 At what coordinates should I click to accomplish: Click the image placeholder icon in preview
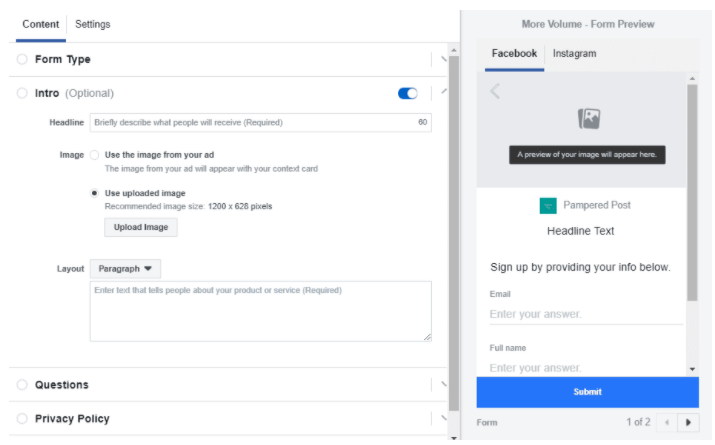point(589,119)
